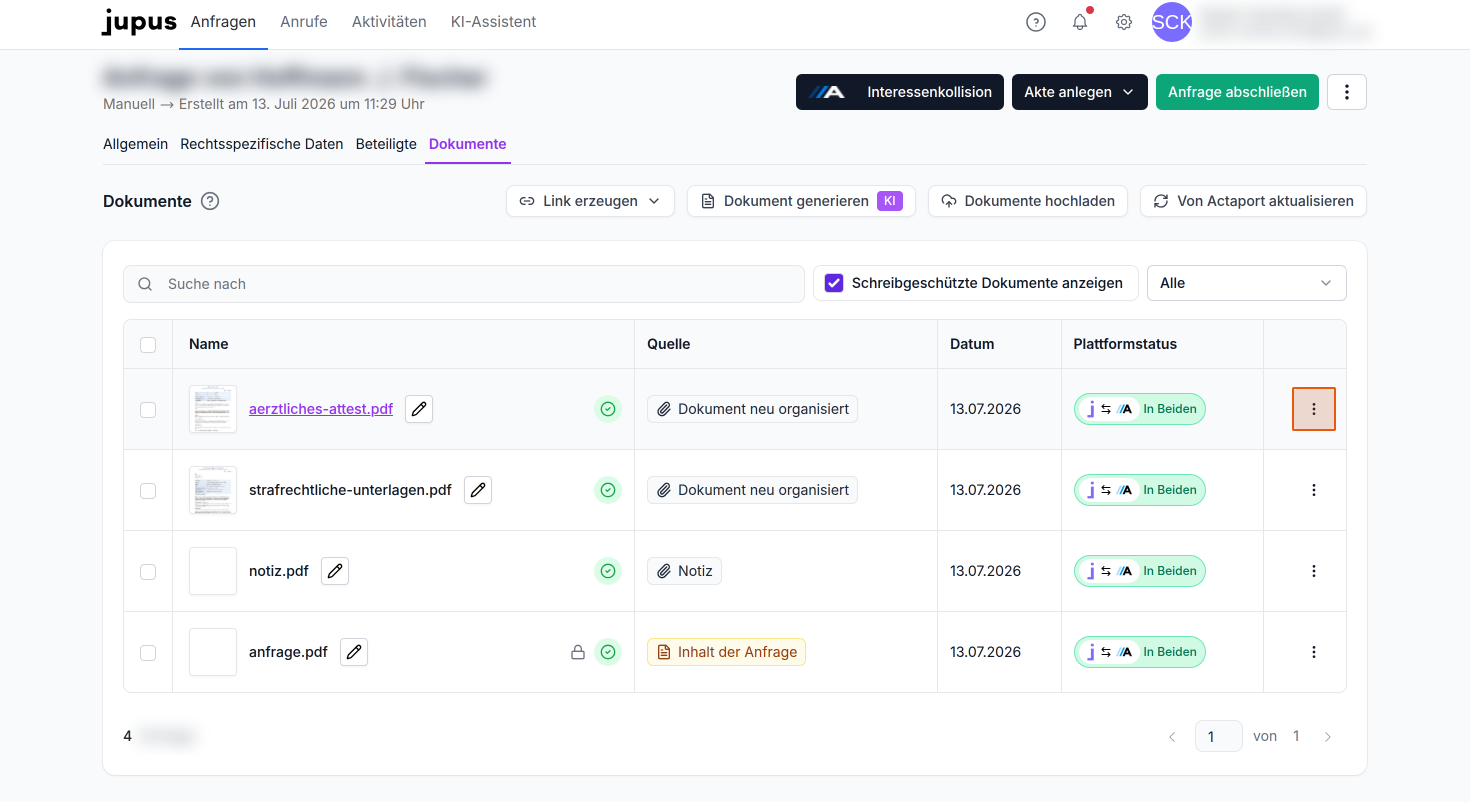Open Aktivitäten in top navigation
The width and height of the screenshot is (1470, 802).
point(389,22)
